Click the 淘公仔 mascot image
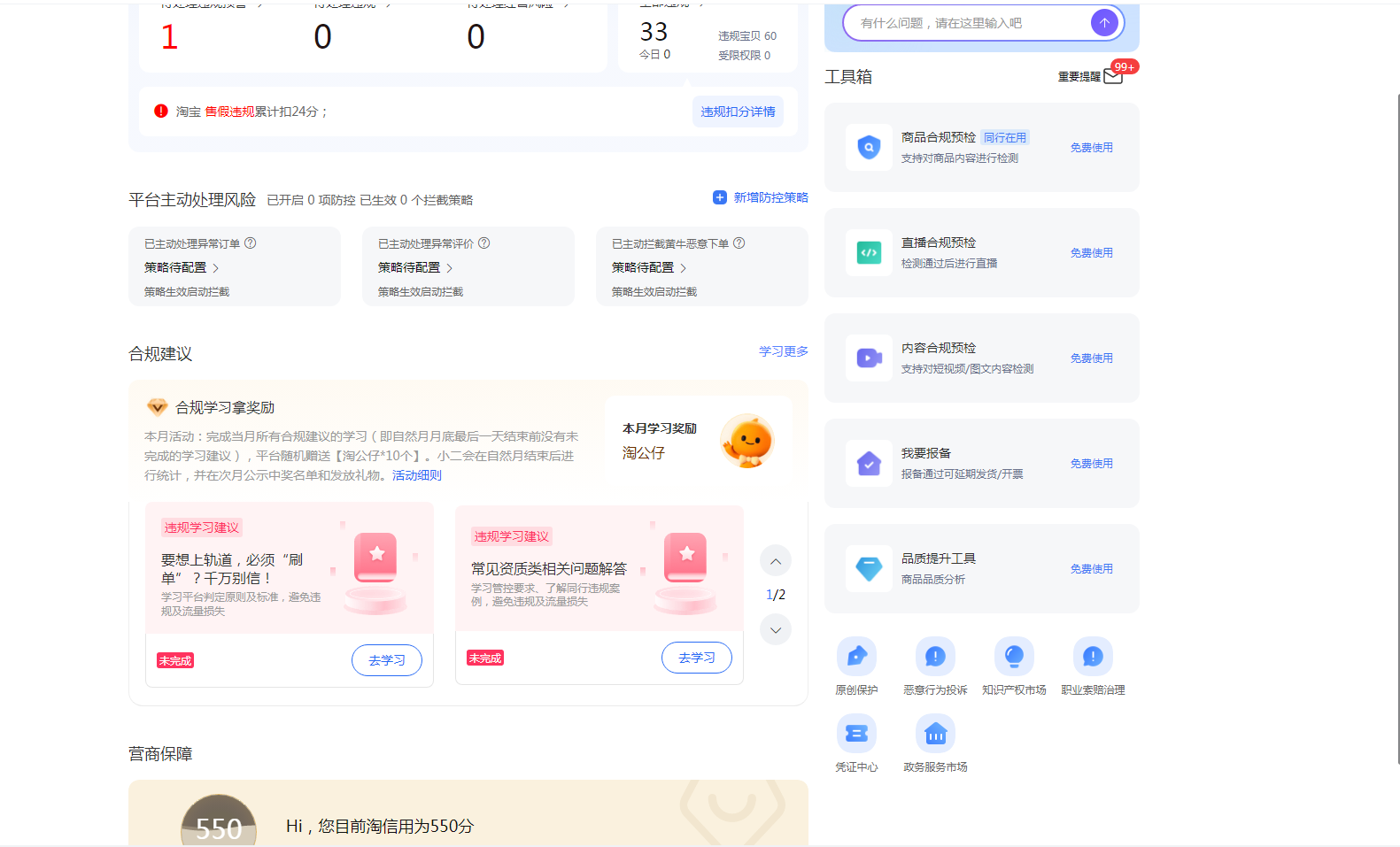The height and width of the screenshot is (847, 1400). click(748, 441)
